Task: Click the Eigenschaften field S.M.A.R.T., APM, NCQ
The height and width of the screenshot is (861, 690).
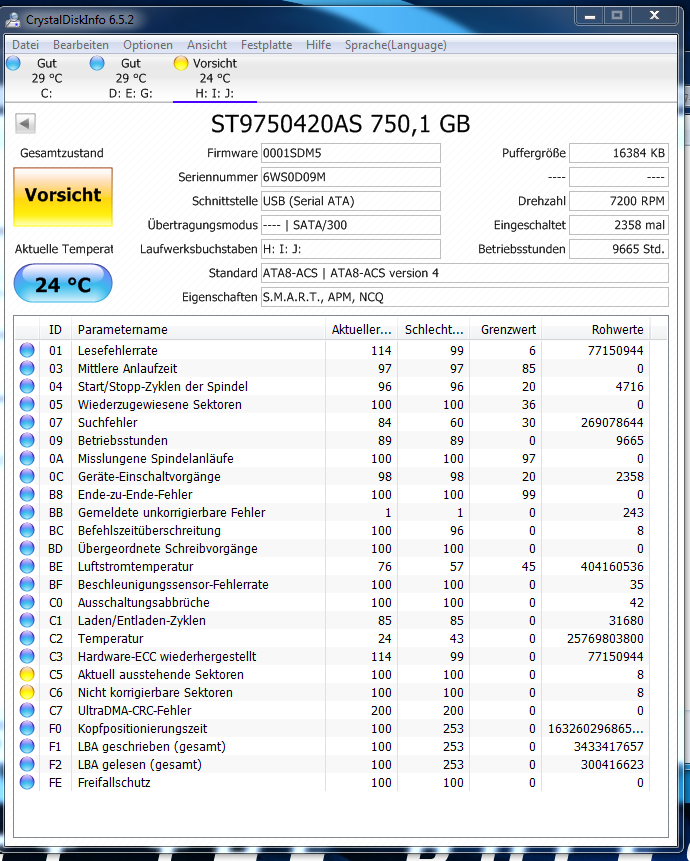Action: 464,297
